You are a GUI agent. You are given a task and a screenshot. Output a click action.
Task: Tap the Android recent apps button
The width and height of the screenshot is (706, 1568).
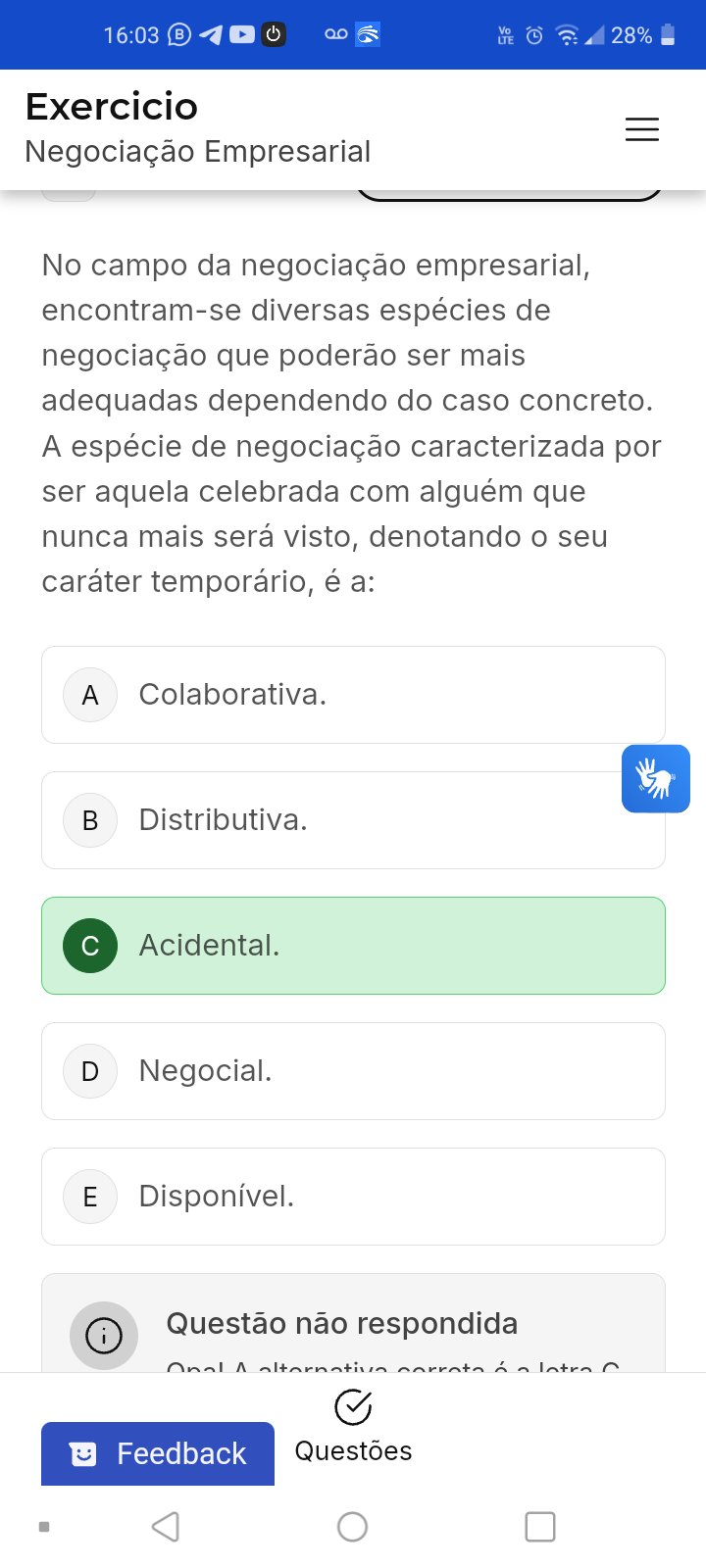tap(540, 1526)
